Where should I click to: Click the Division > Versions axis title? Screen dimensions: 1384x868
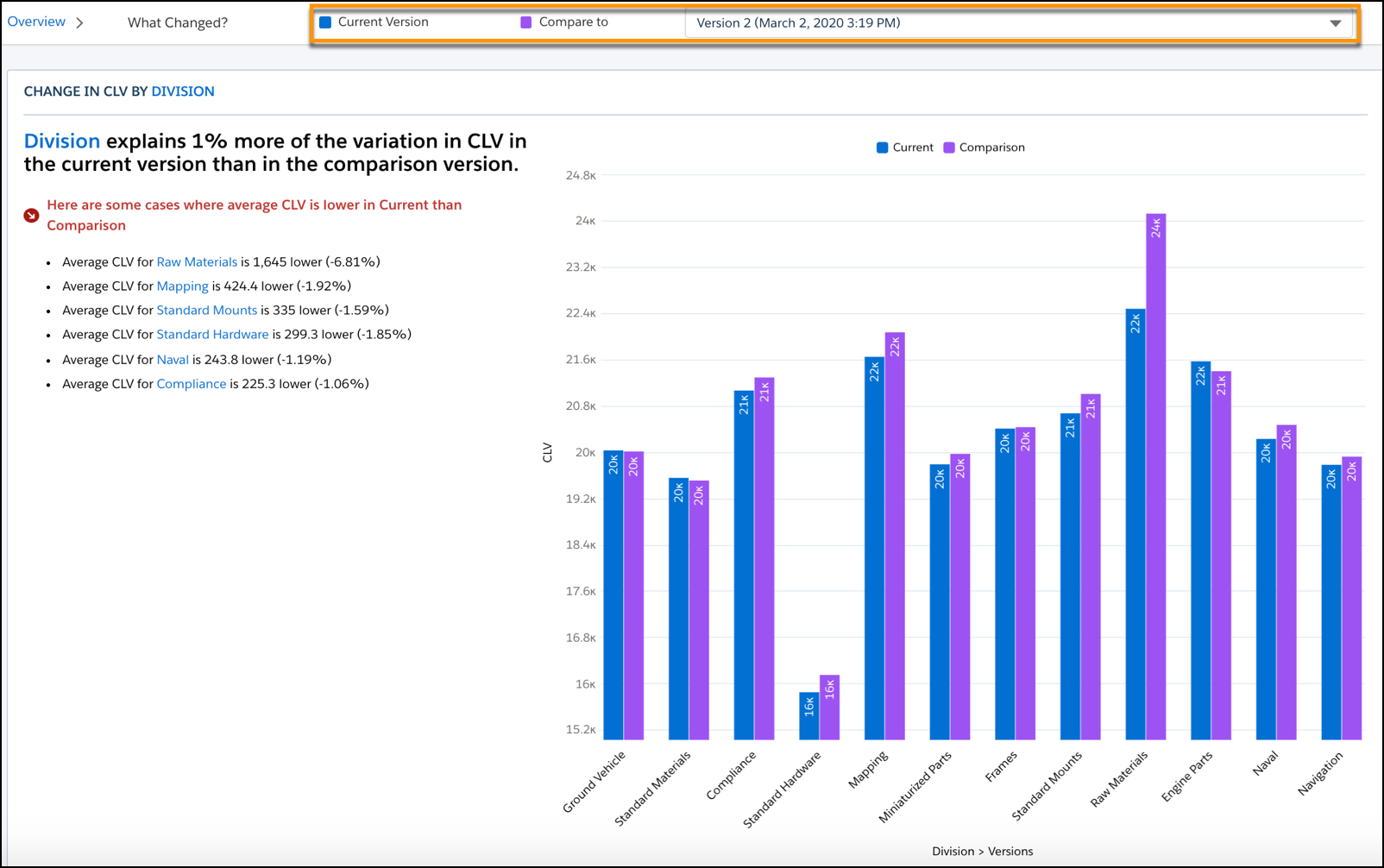point(982,851)
